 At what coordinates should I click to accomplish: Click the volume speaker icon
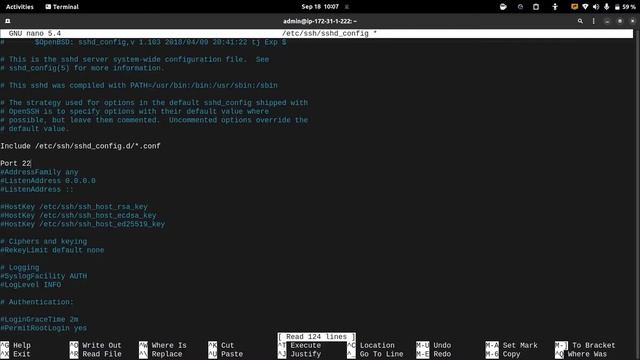[596, 7]
